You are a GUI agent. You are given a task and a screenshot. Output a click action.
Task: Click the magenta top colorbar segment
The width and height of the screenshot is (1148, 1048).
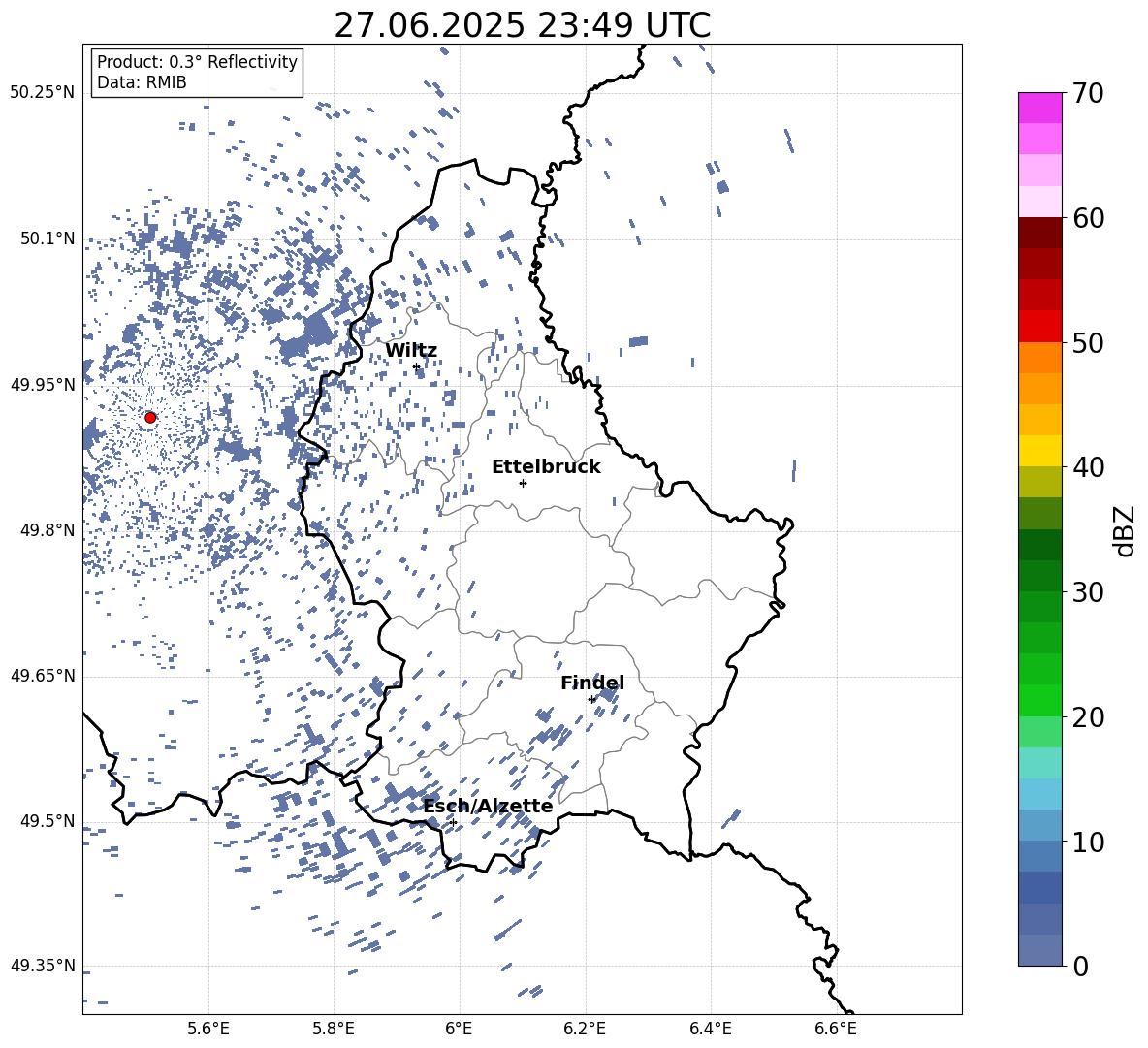1039,108
